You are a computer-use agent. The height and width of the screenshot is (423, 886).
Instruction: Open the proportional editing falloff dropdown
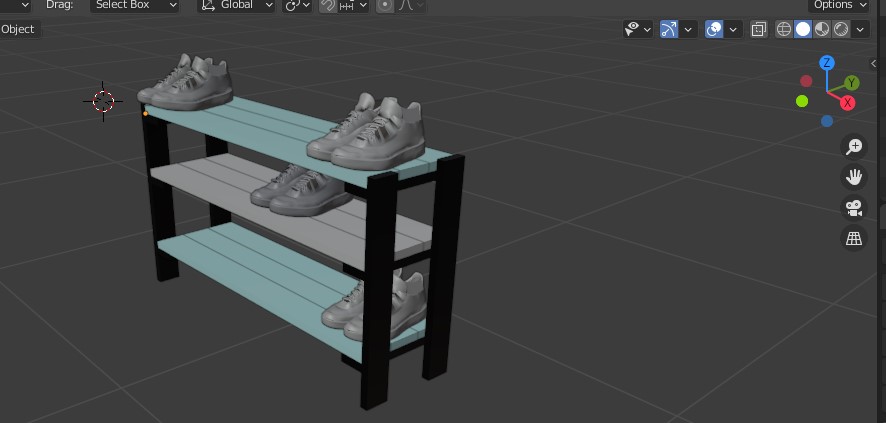(411, 5)
